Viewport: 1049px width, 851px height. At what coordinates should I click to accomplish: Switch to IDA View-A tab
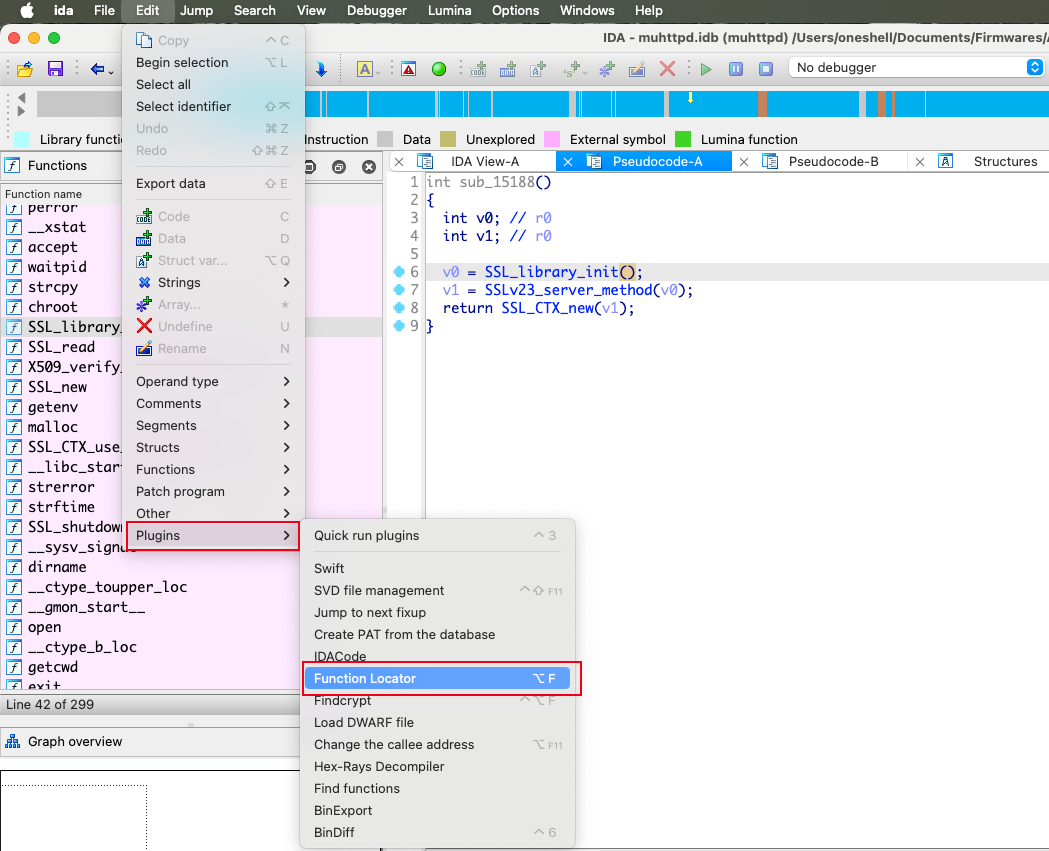[x=484, y=161]
